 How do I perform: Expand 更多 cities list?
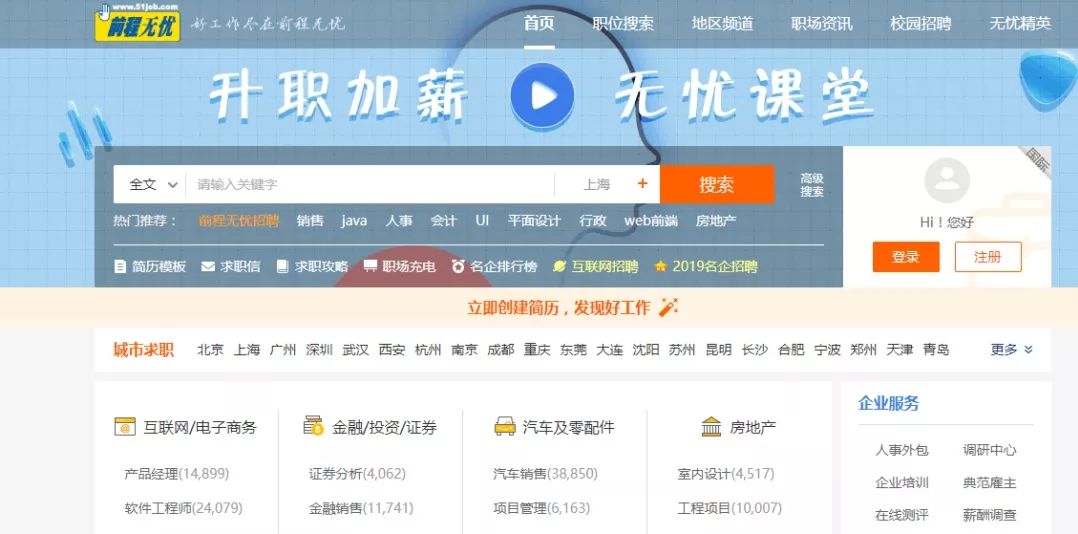pos(1011,350)
